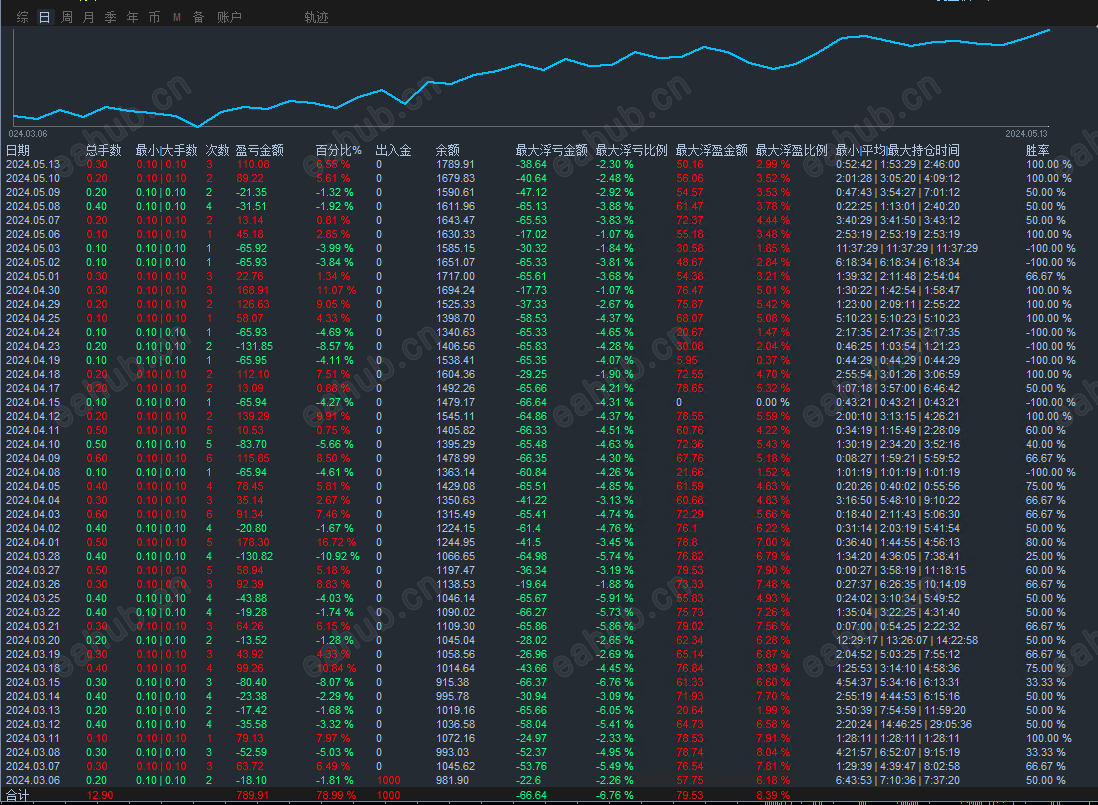Click the 余额 column header
The width and height of the screenshot is (1098, 805).
[447, 150]
